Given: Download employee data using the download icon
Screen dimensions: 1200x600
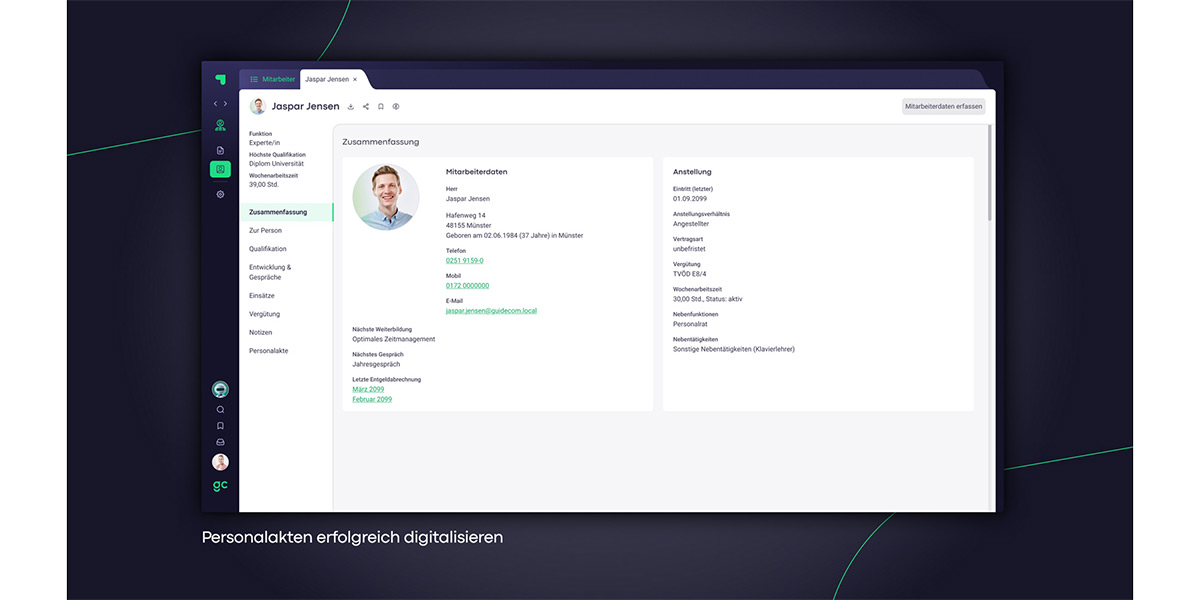Looking at the screenshot, I should (x=350, y=105).
